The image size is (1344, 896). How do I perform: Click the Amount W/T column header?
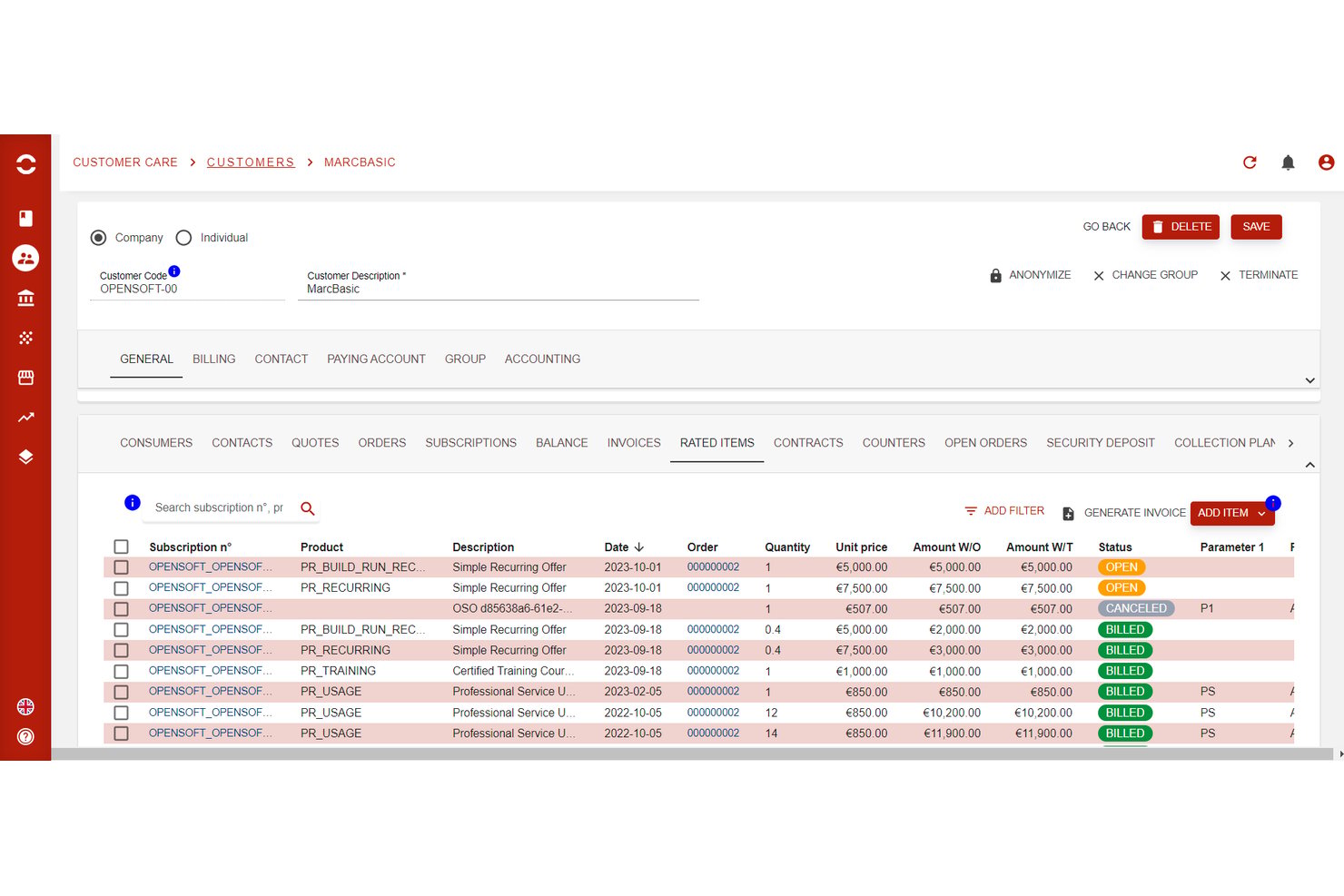[x=1039, y=547]
